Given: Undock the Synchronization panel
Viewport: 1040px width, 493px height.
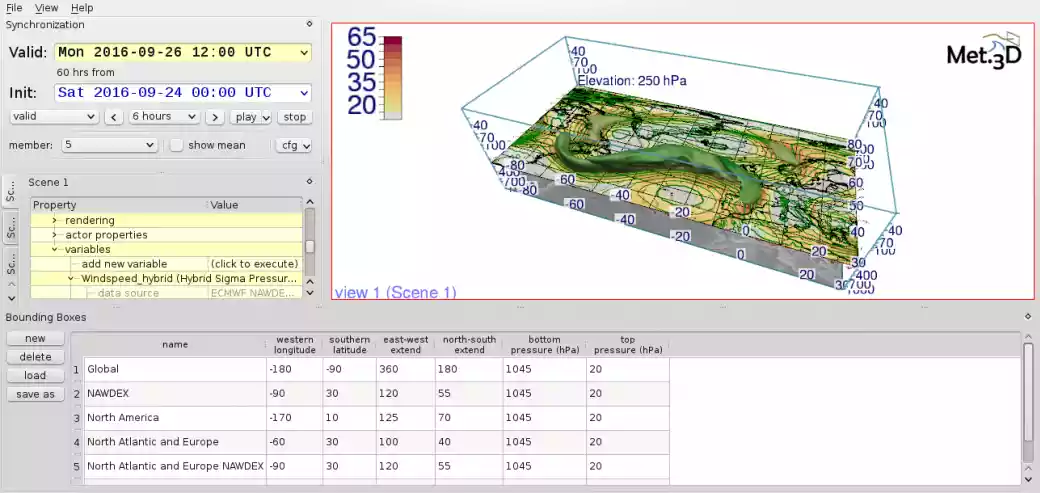Looking at the screenshot, I should pyautogui.click(x=309, y=24).
